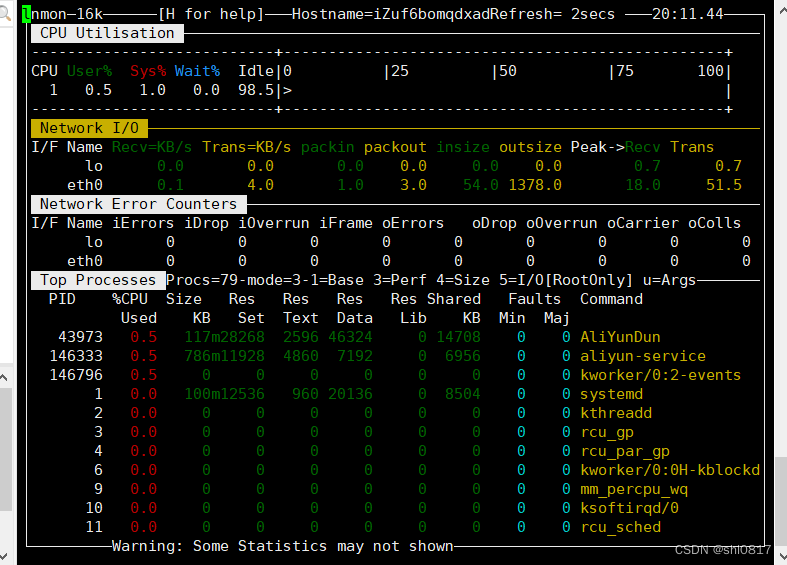Click the packout column header
Viewport: 787px width, 565px height.
[x=395, y=147]
